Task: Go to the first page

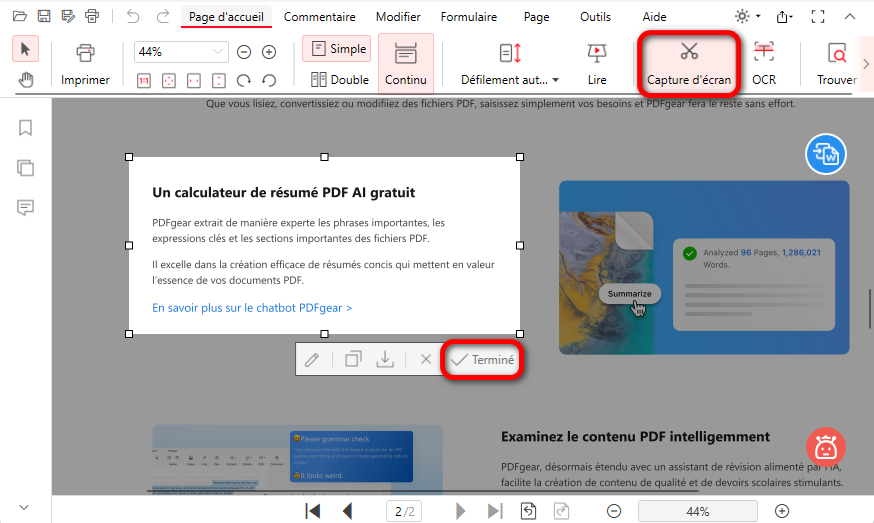Action: tap(313, 511)
